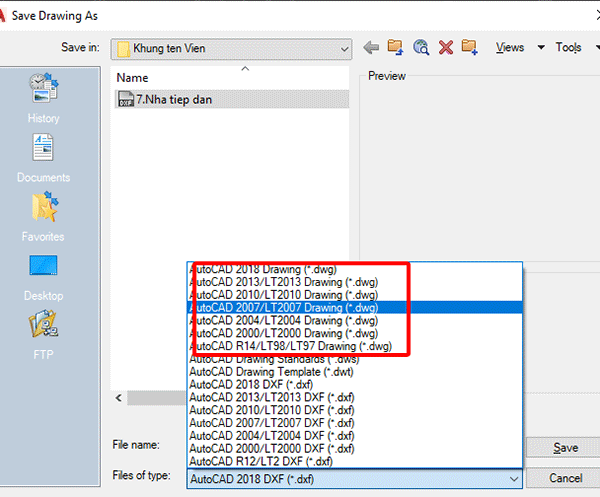Image resolution: width=600 pixels, height=497 pixels.
Task: Open the Search the Web icon
Action: (421, 47)
